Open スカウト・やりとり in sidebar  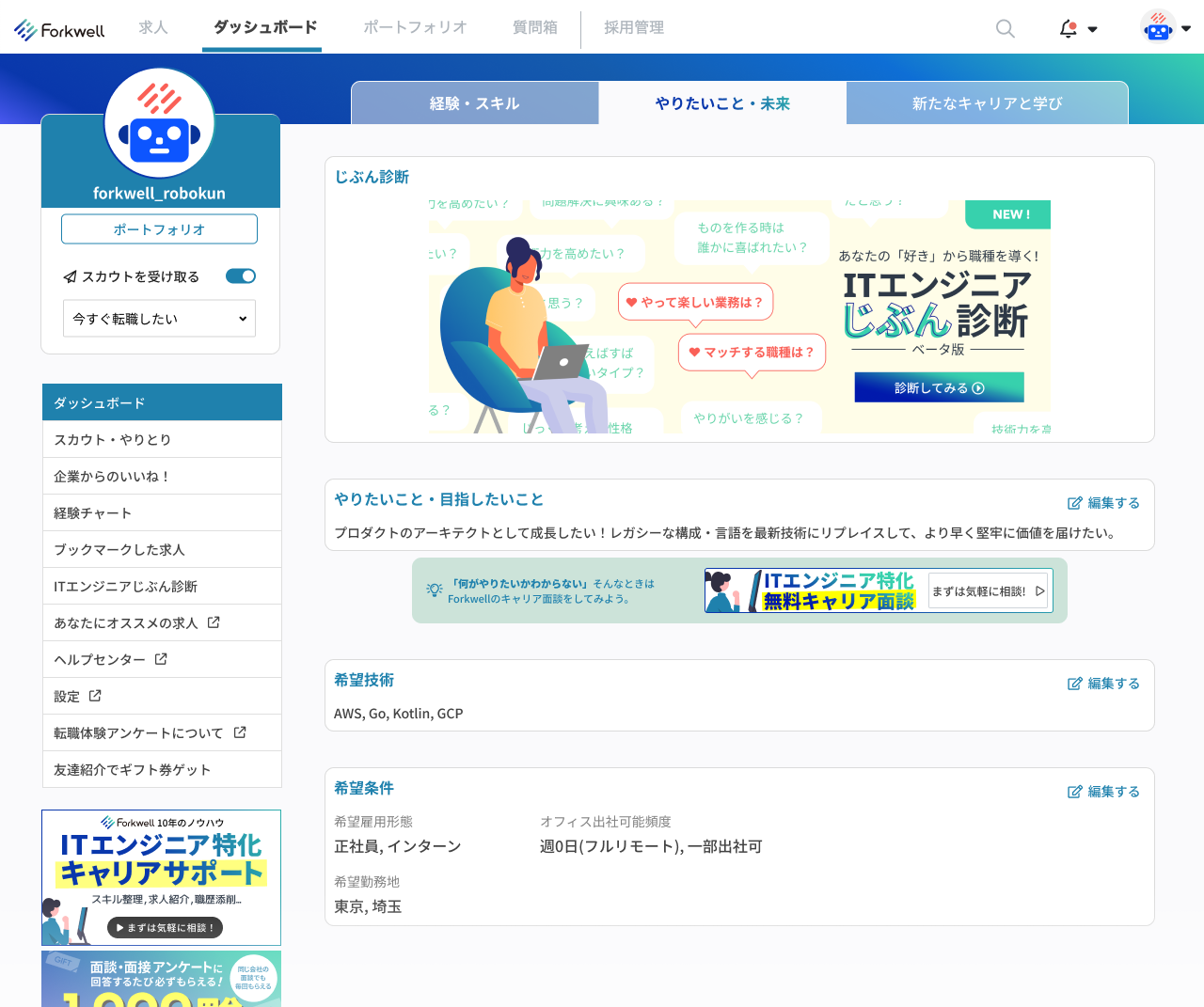(162, 439)
